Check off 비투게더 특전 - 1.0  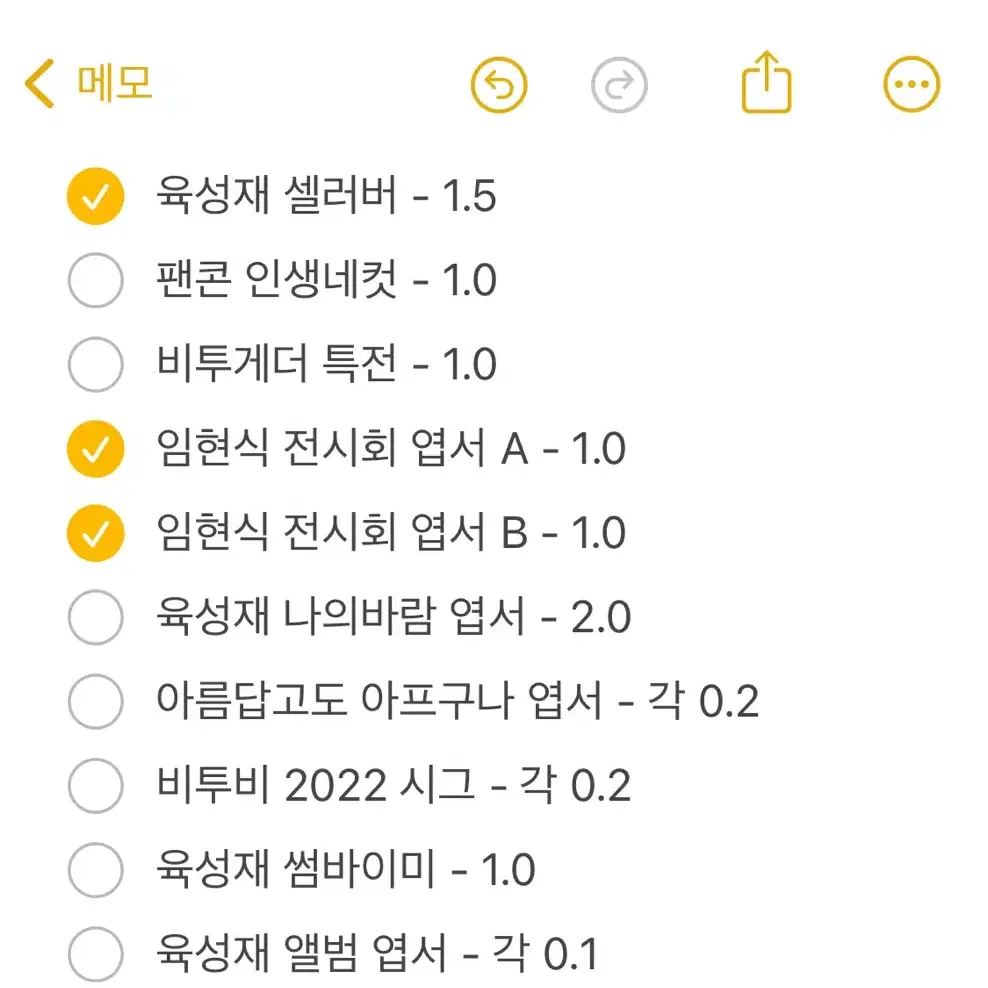pos(96,364)
